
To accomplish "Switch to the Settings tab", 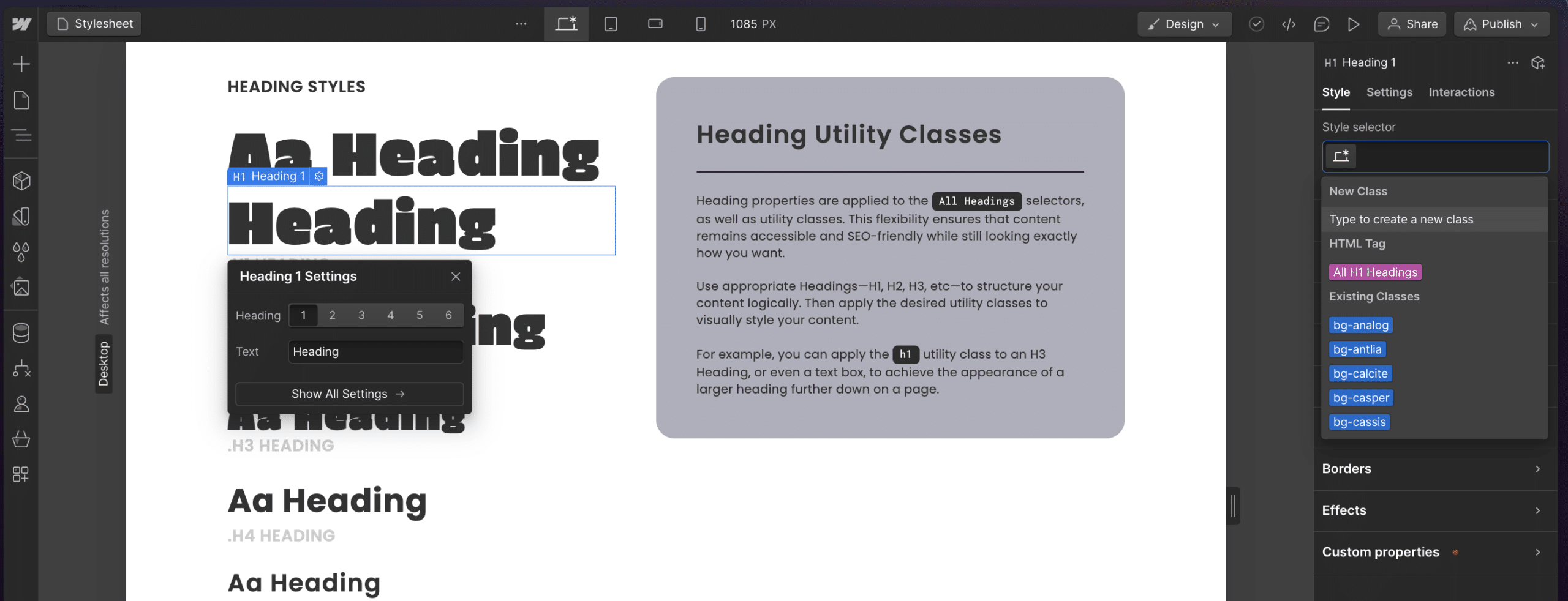I will [1389, 92].
